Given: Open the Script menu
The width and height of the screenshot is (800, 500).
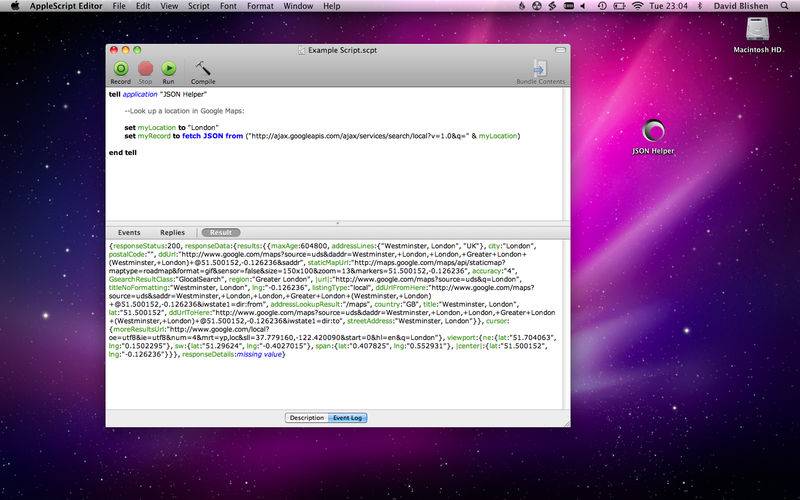Looking at the screenshot, I should coord(198,6).
